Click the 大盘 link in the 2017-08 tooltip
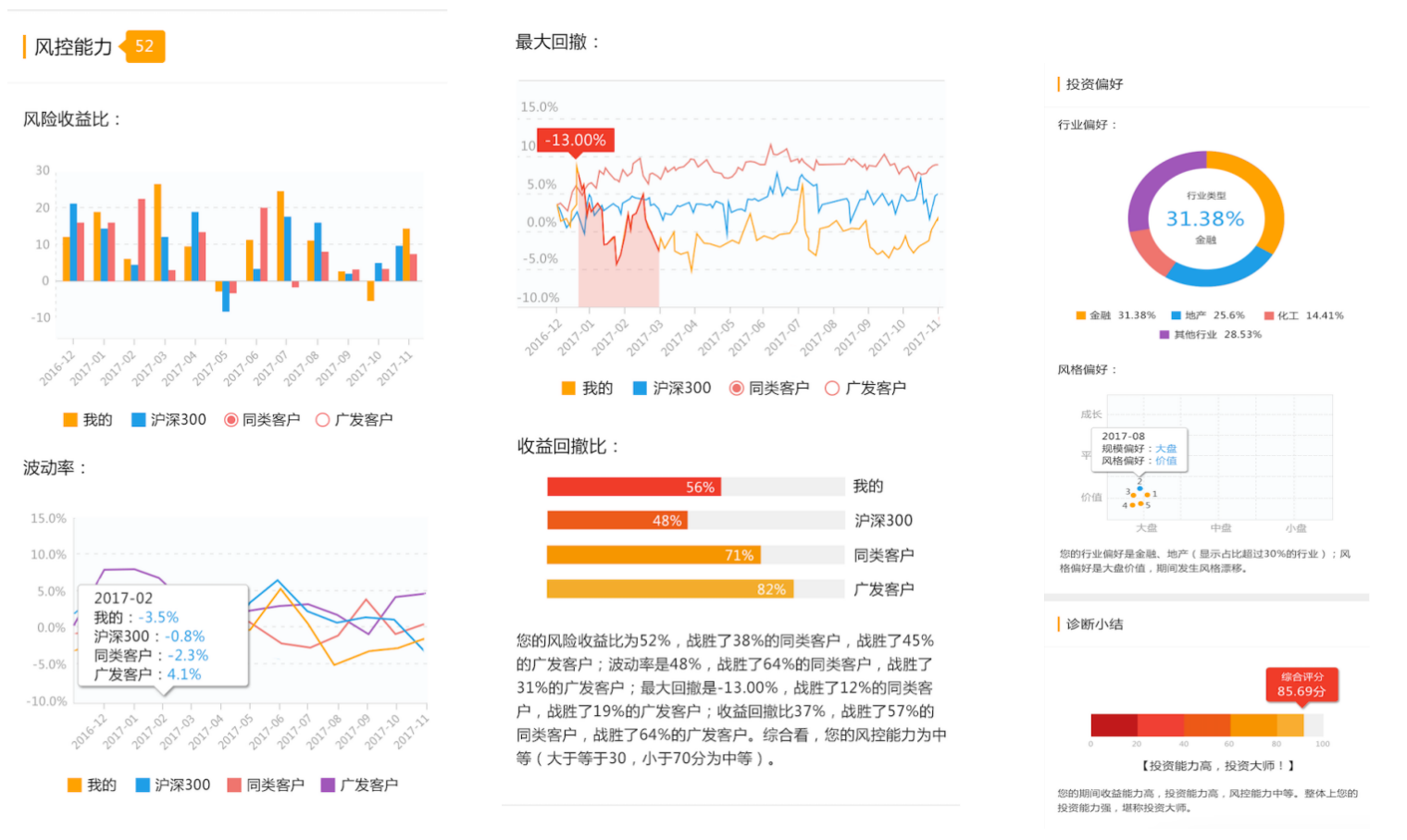The width and height of the screenshot is (1407, 840). (1164, 450)
